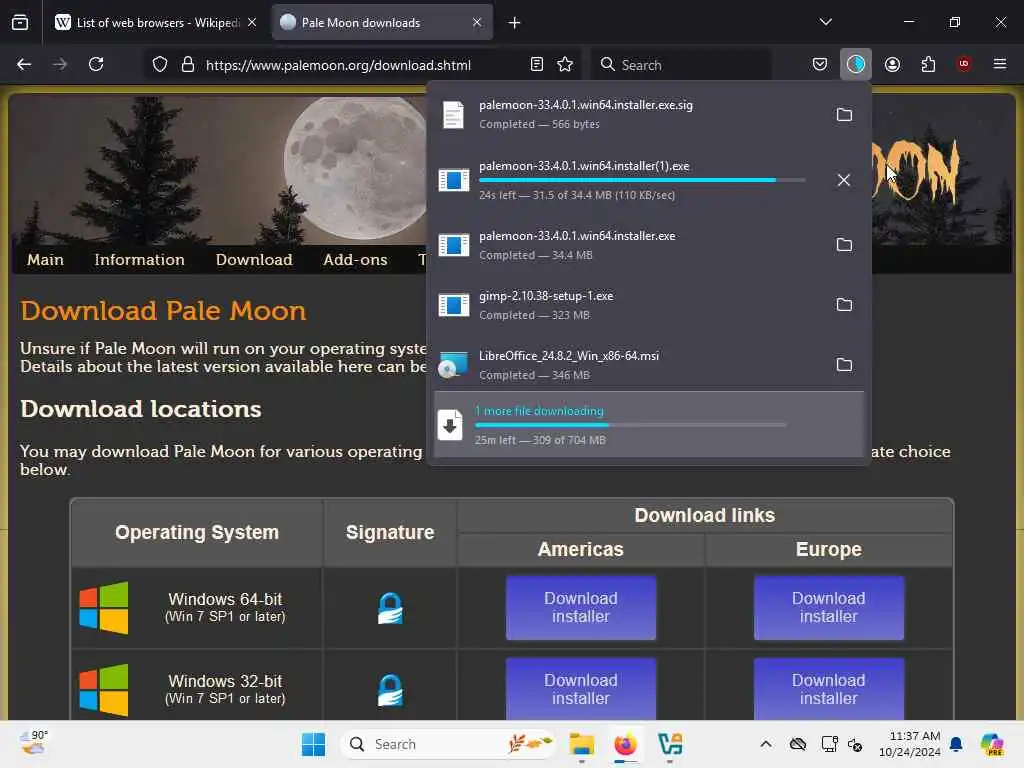Open Firefox application menu
Screen dimensions: 1024x768
[1000, 64]
